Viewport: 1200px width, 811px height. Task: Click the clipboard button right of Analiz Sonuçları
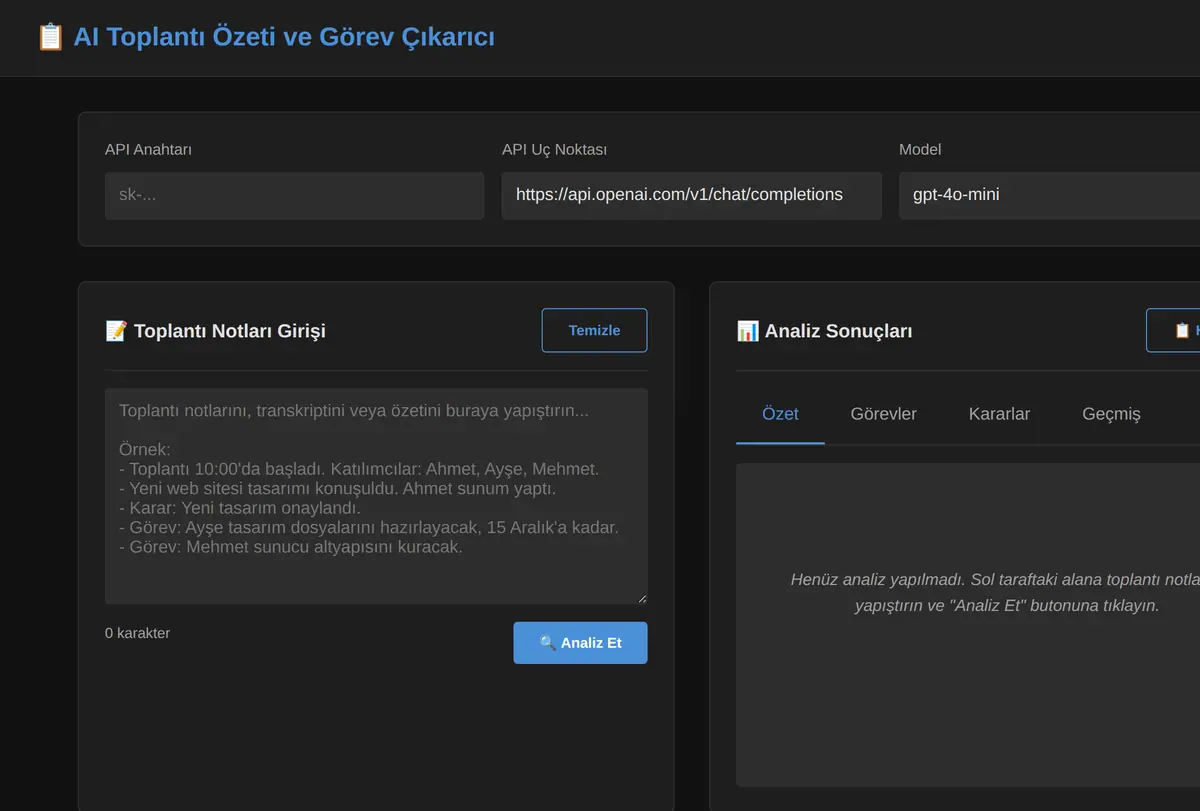1173,330
